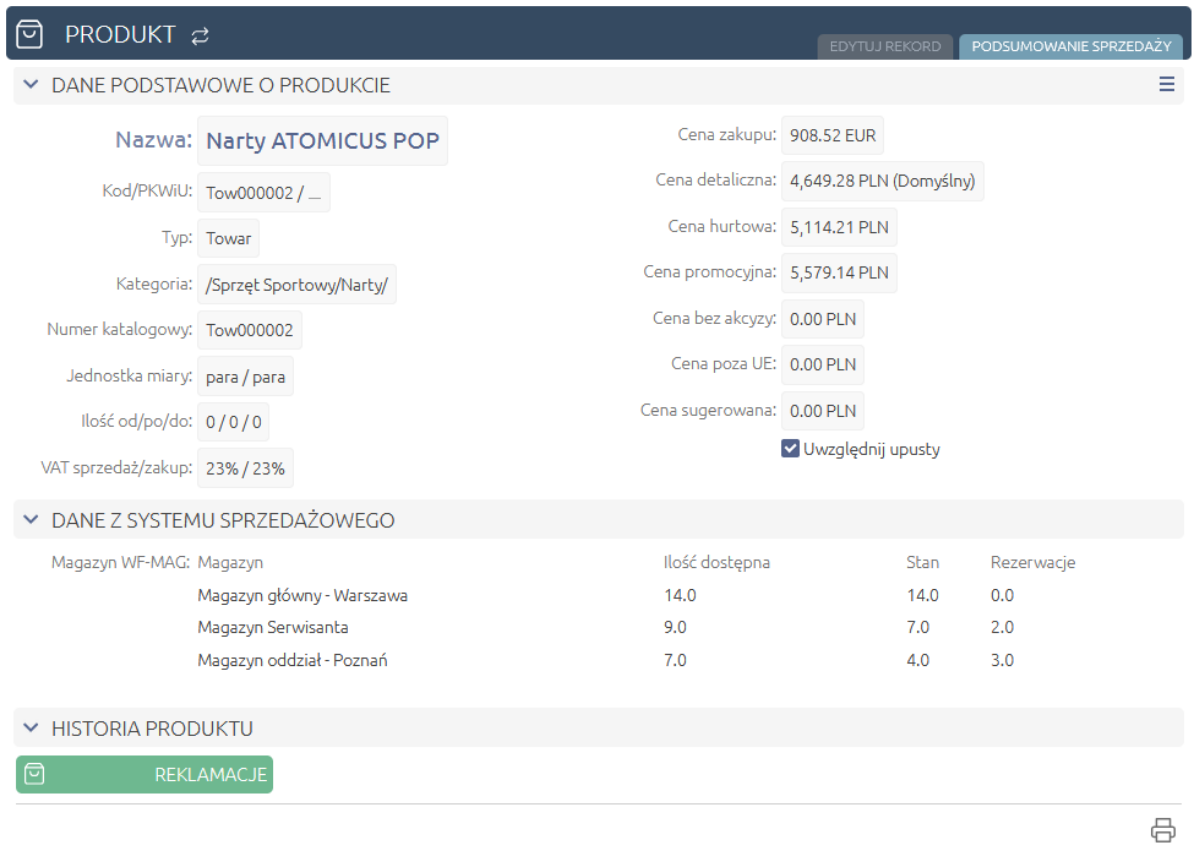
Task: Click the product bag icon in header
Action: tap(31, 34)
